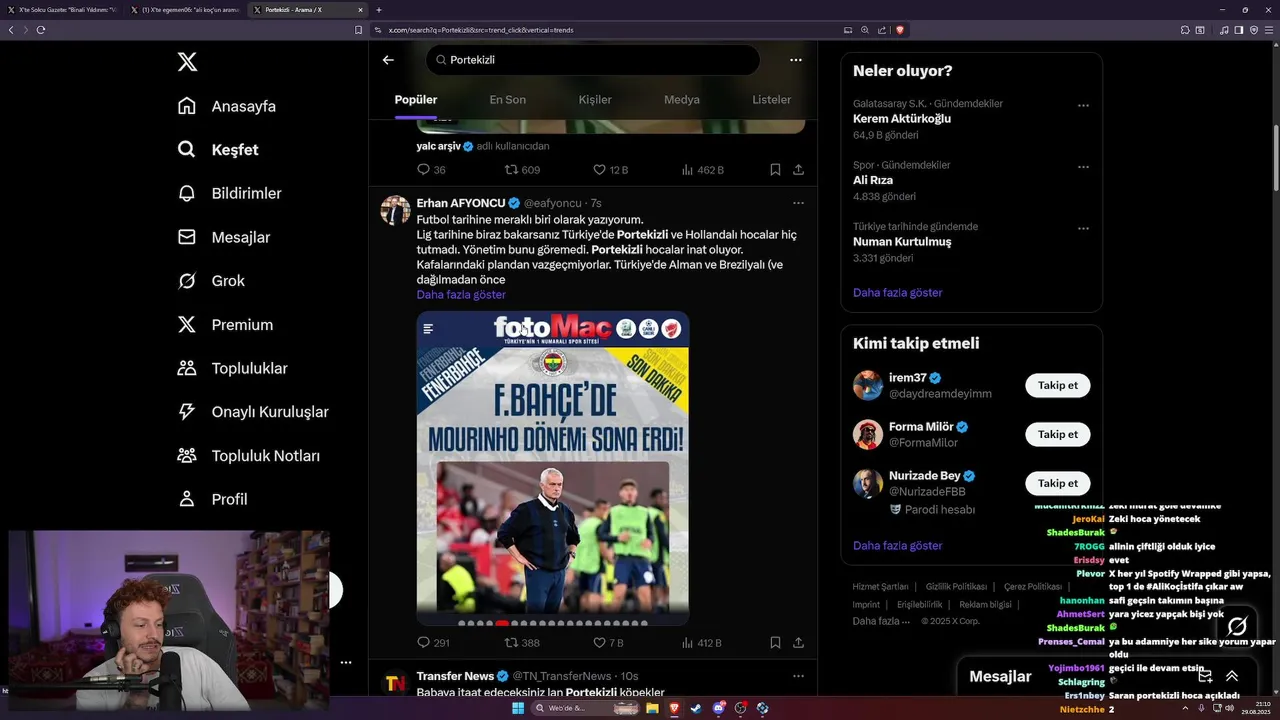Bookmark Erhan AFYONCU post
Screen dimensions: 1280x720
pos(775,643)
